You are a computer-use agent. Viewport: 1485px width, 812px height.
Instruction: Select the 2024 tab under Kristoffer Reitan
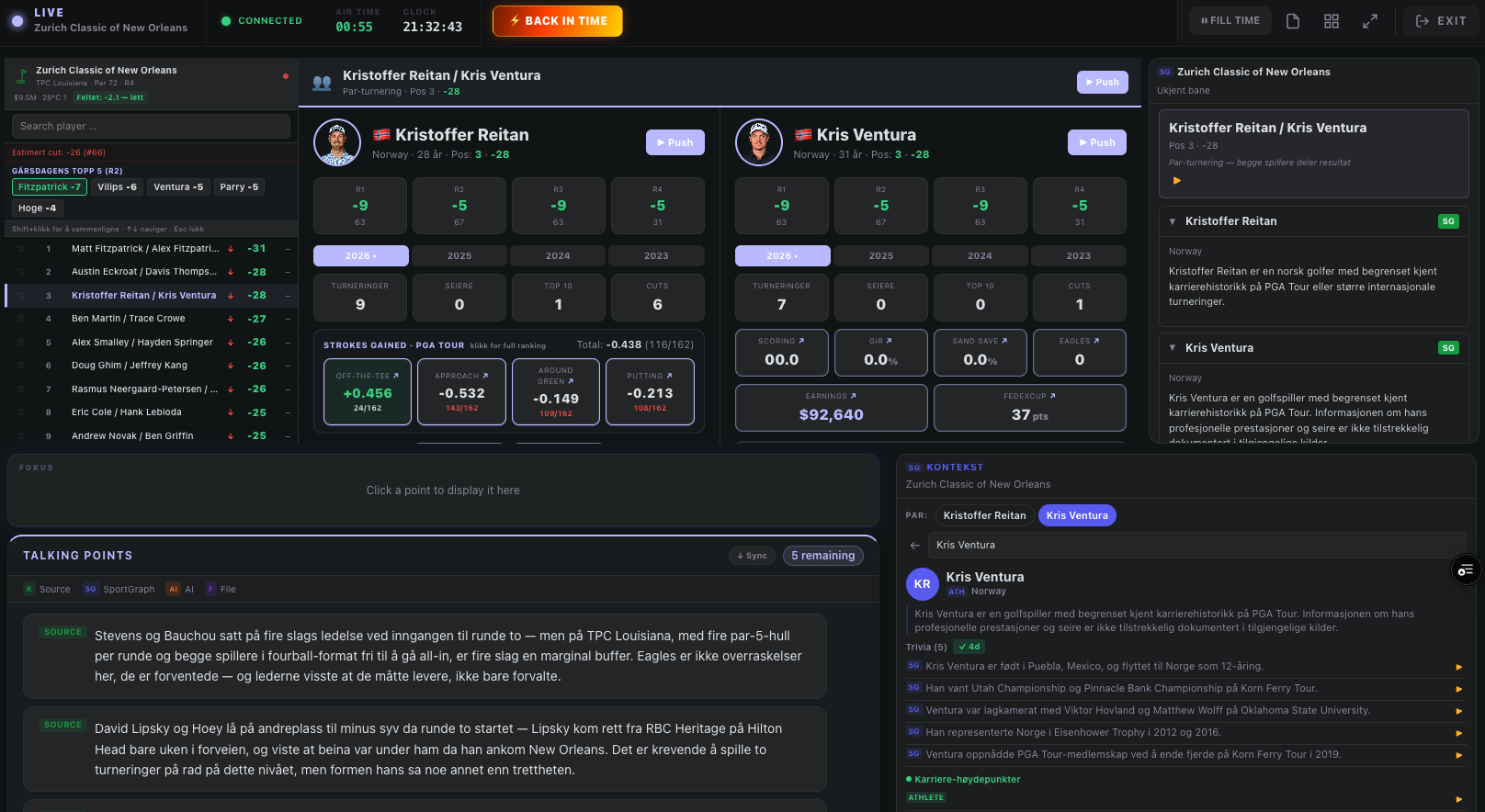click(x=558, y=256)
